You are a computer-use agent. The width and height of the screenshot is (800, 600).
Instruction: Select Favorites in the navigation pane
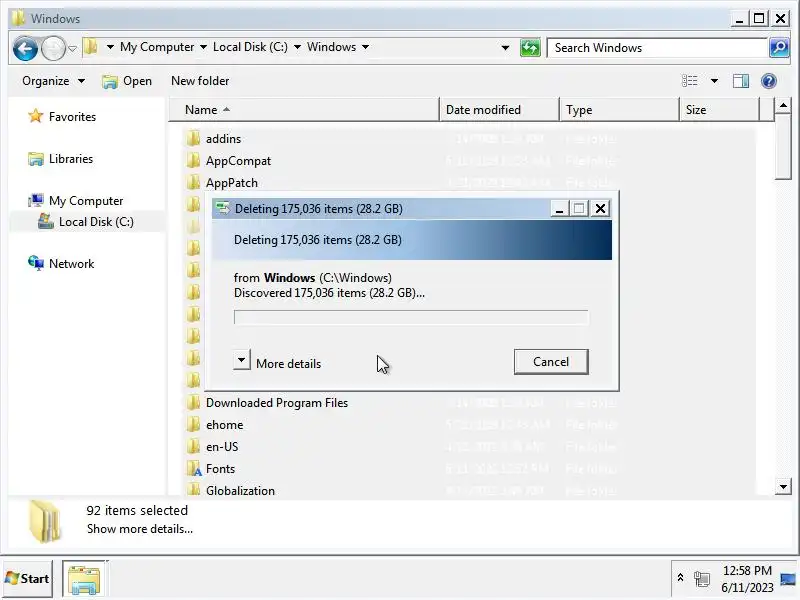[x=72, y=117]
